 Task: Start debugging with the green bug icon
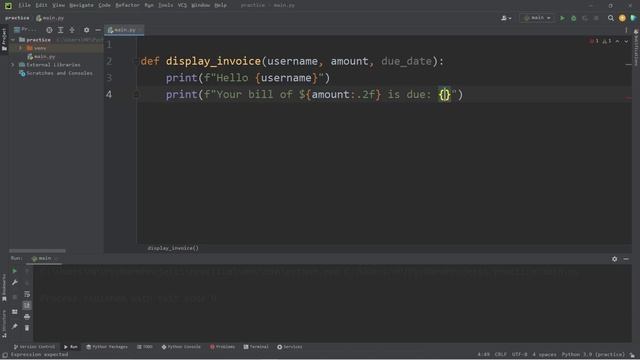tap(573, 18)
